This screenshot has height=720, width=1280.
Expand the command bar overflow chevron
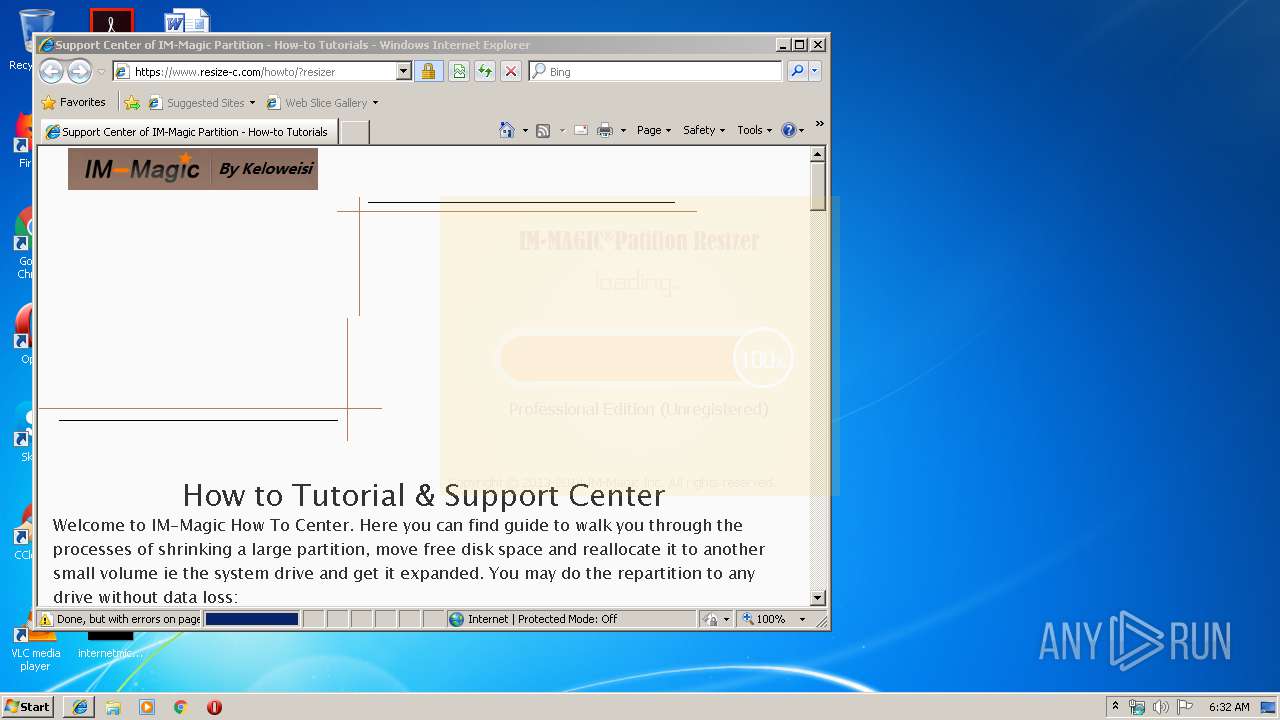(x=819, y=124)
